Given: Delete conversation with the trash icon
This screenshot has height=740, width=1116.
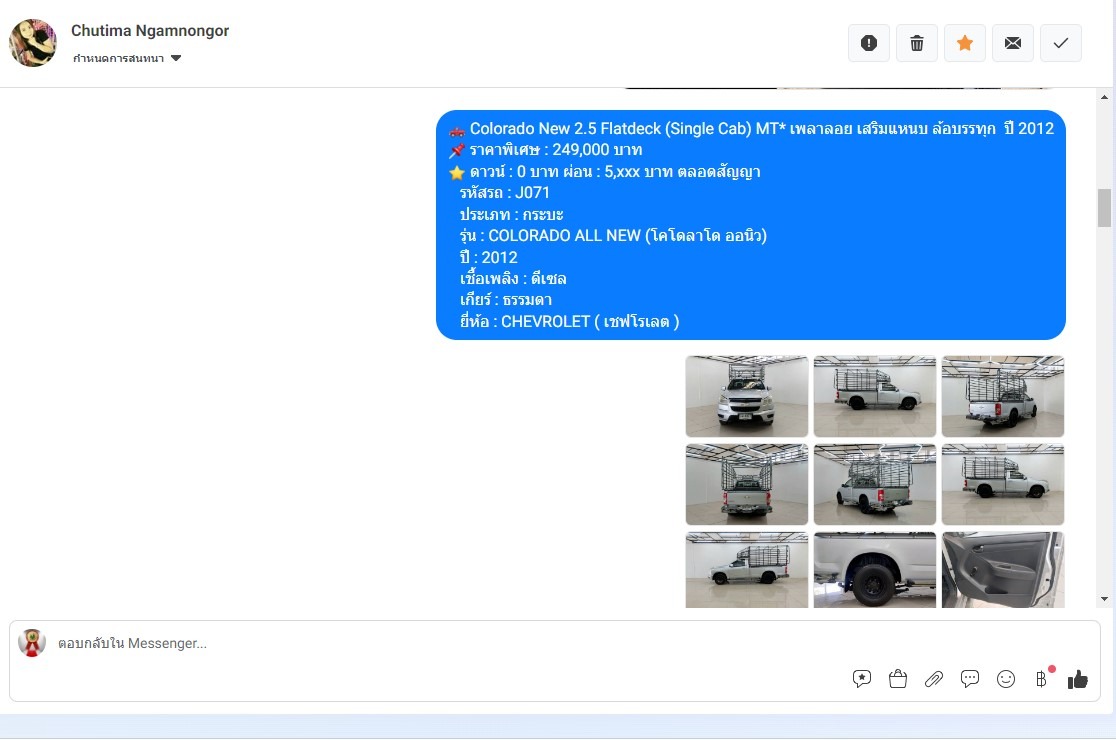Looking at the screenshot, I should [x=917, y=43].
